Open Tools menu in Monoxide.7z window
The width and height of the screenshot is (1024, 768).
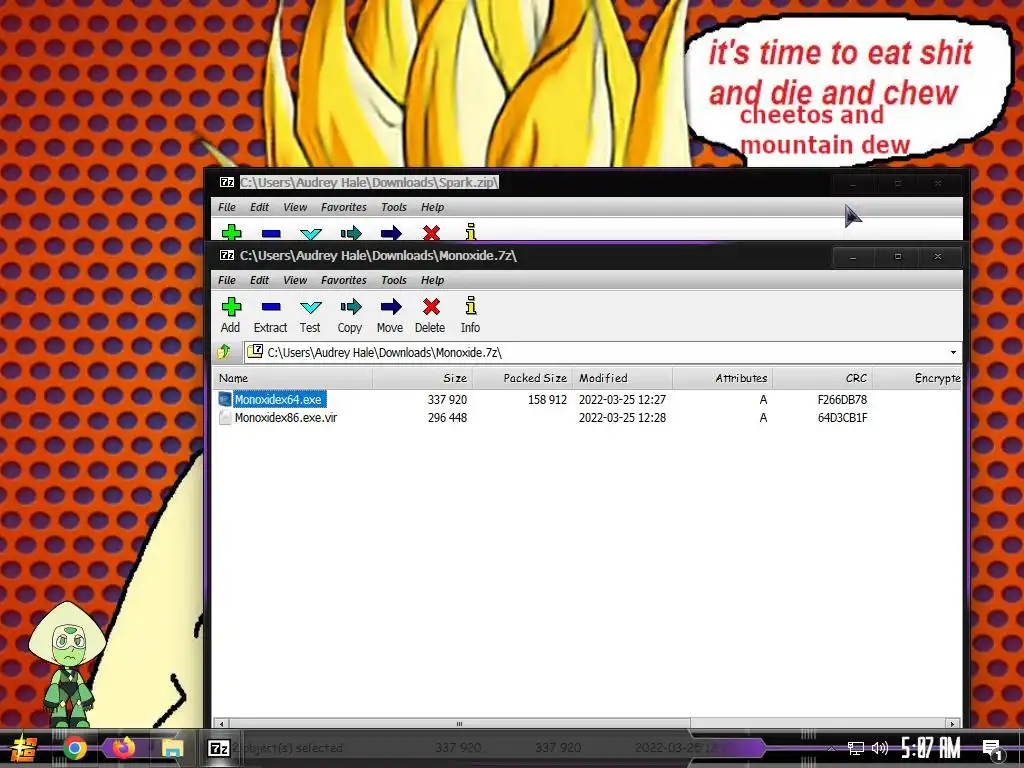click(x=394, y=280)
